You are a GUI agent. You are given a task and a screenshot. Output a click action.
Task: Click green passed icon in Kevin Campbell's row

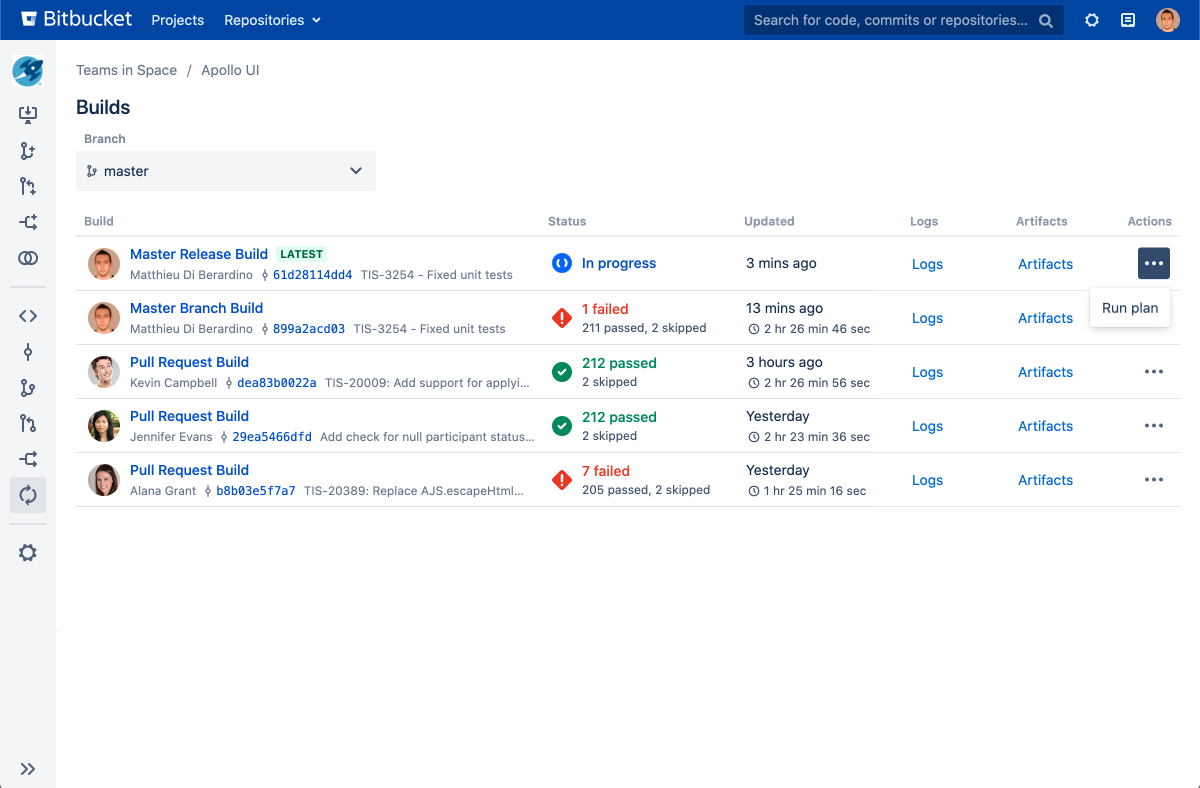[562, 372]
